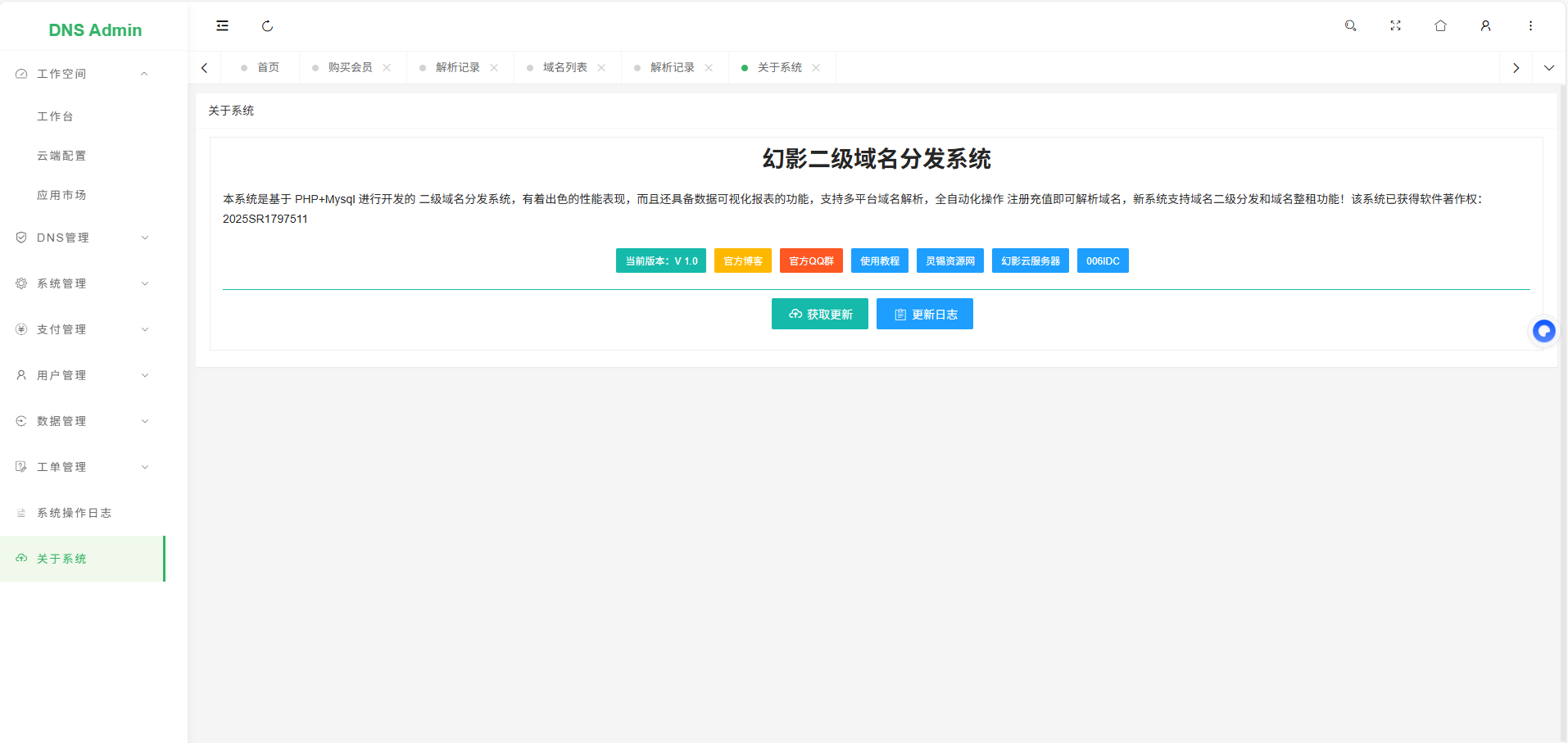
Task: Click the refresh page icon
Action: [267, 26]
